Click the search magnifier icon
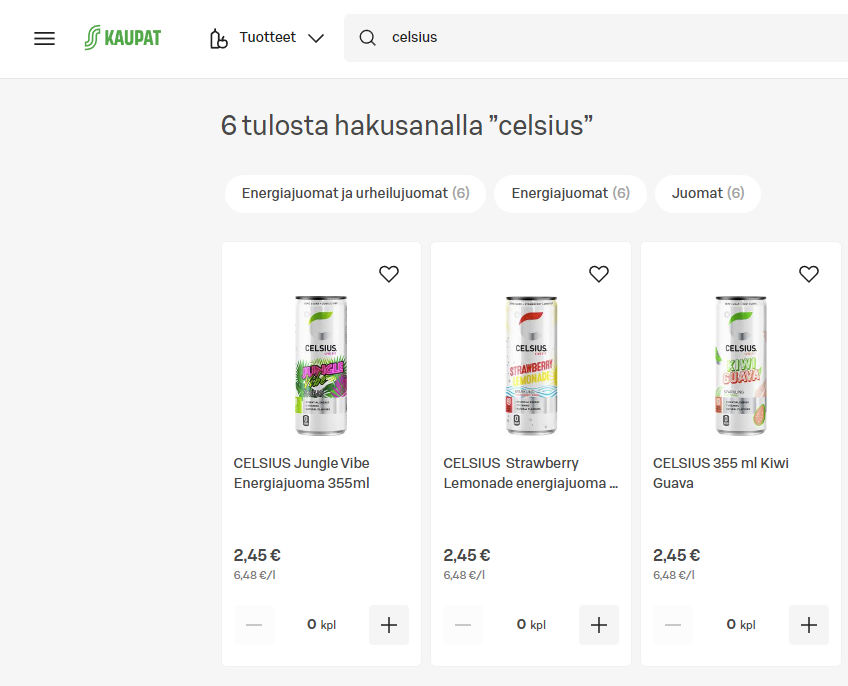The height and width of the screenshot is (686, 848). [x=367, y=38]
